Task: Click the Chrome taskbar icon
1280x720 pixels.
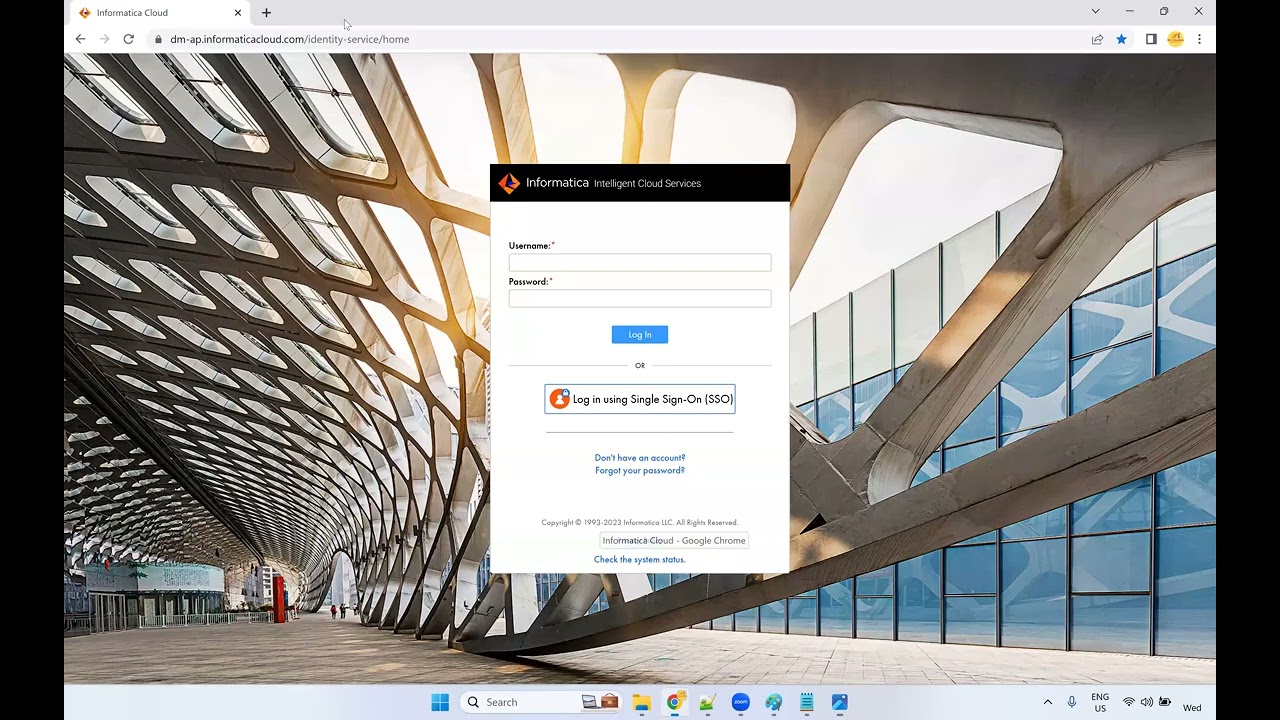Action: click(674, 702)
